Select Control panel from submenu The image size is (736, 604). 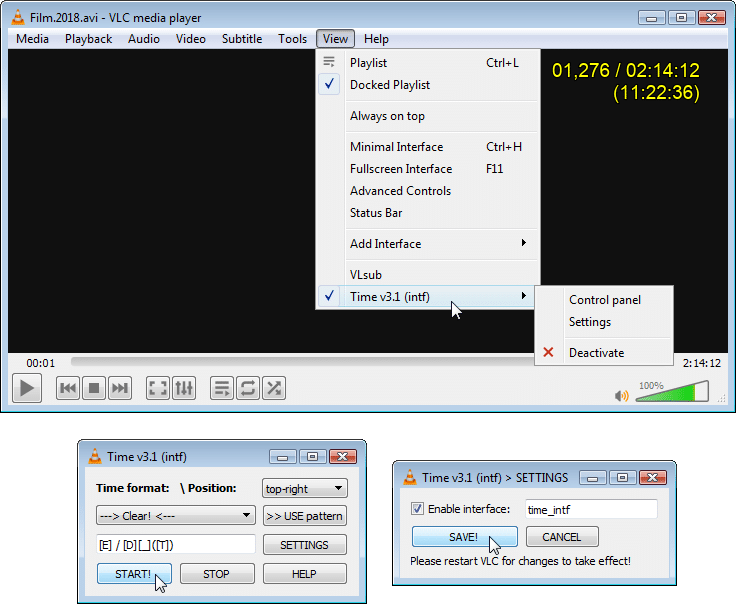point(604,300)
